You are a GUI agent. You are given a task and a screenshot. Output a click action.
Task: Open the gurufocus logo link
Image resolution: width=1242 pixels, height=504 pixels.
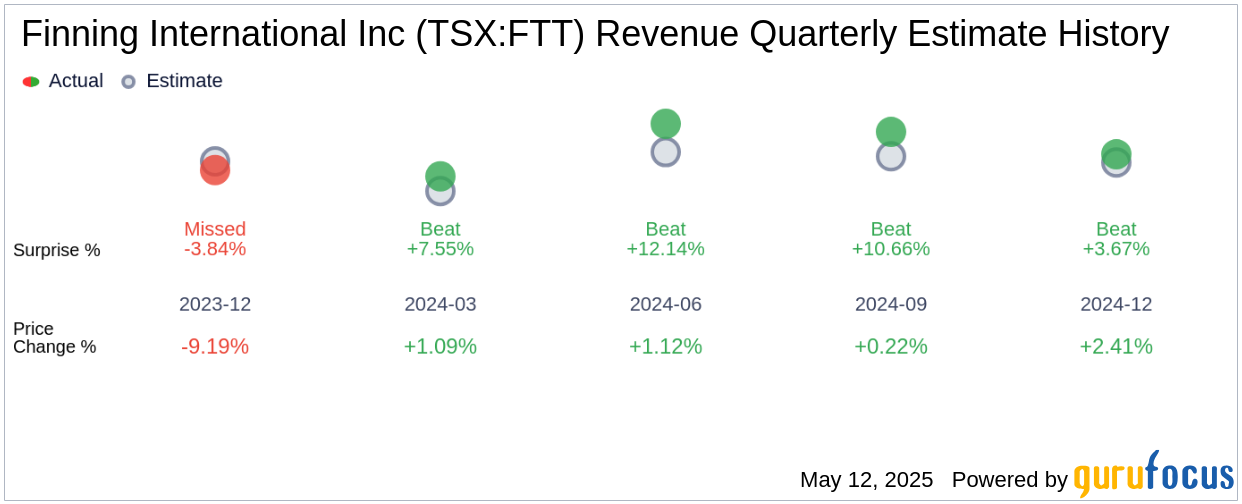pos(1153,475)
